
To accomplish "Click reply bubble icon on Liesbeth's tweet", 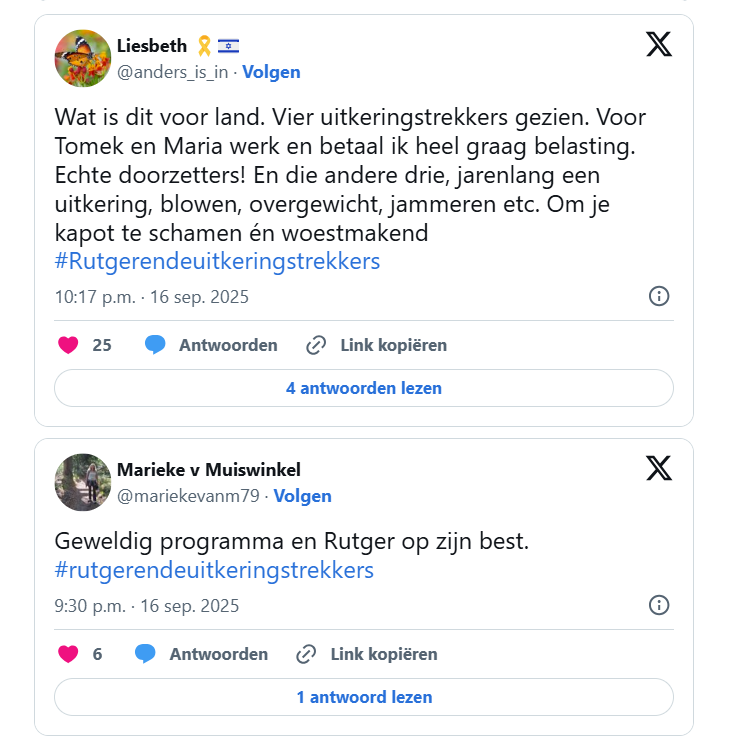I will point(155,345).
